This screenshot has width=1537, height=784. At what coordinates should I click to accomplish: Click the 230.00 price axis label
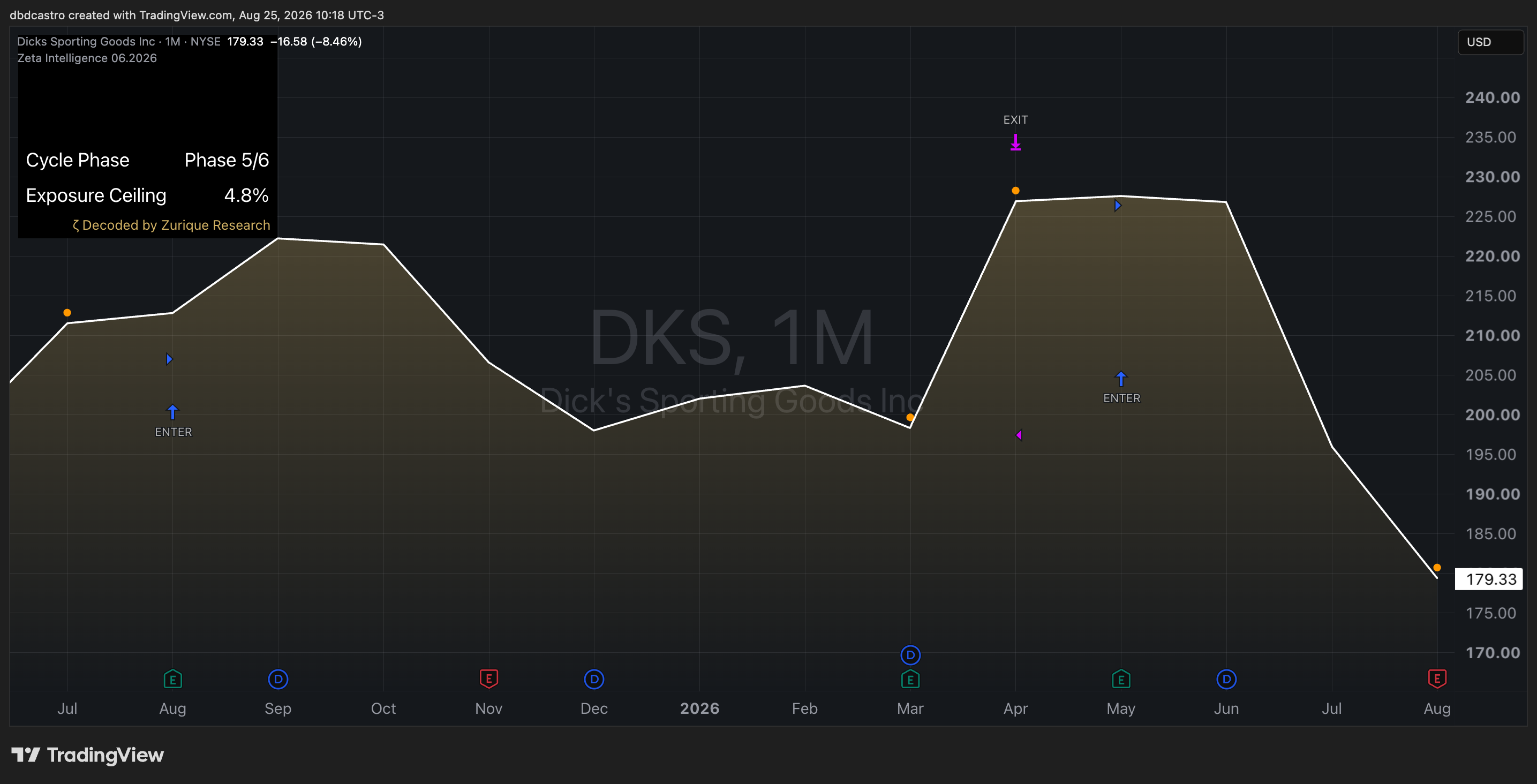pyautogui.click(x=1492, y=177)
